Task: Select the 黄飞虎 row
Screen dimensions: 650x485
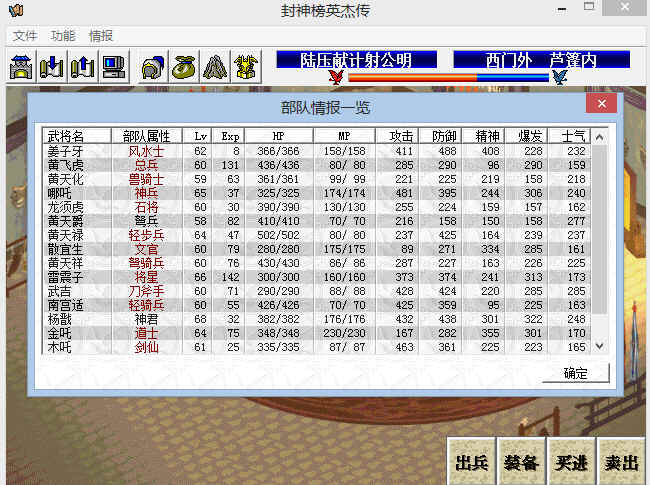Action: coord(317,165)
